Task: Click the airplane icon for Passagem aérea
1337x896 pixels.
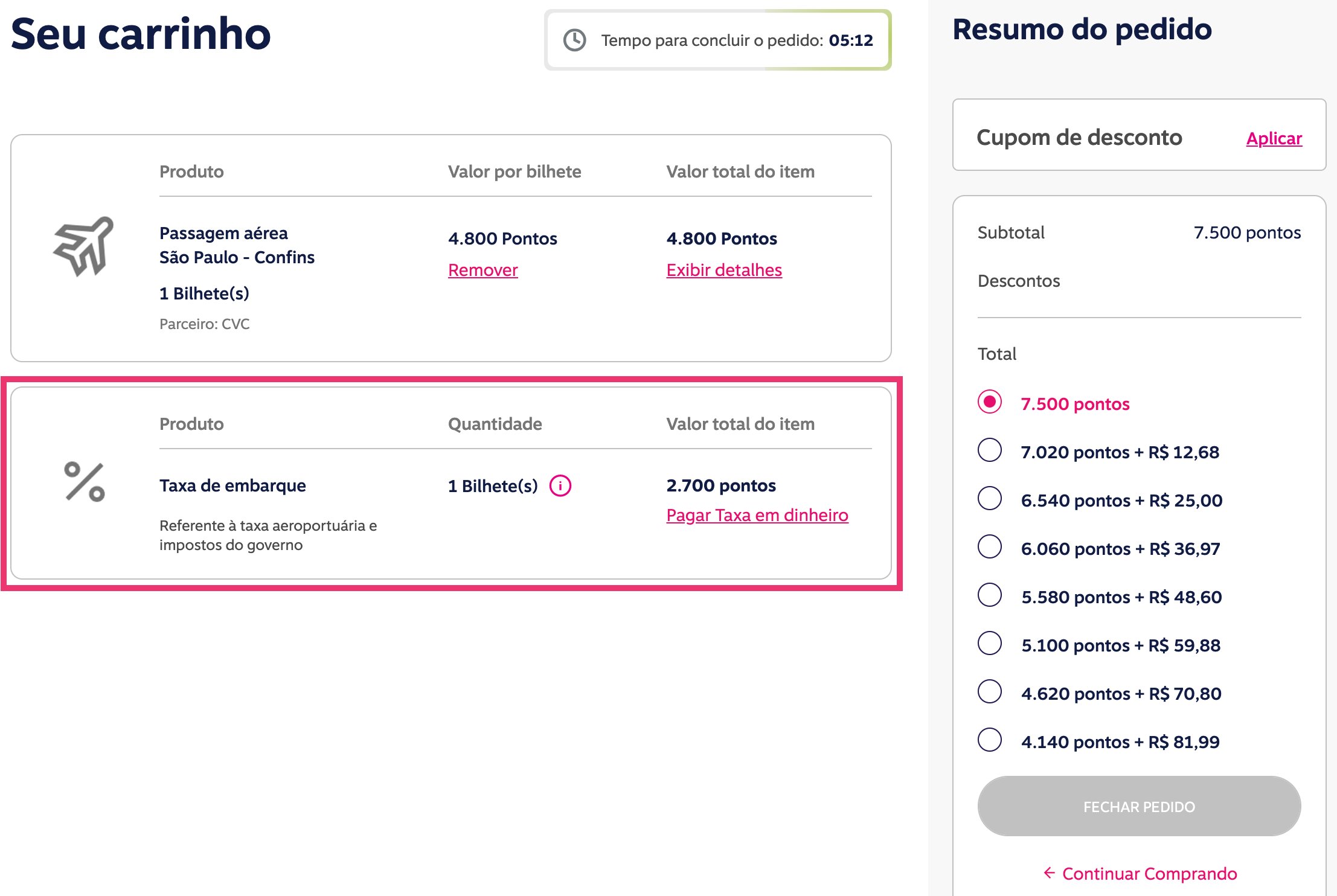Action: coord(83,246)
